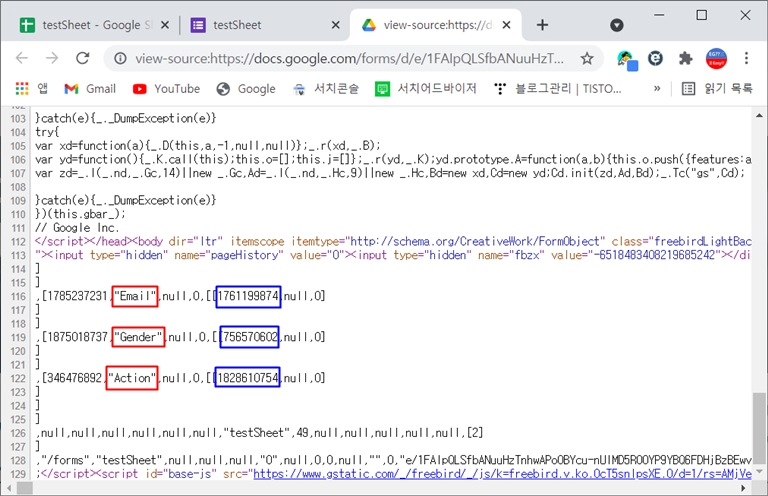The image size is (768, 496).
Task: Open the tab search dropdown circle
Action: 617,25
